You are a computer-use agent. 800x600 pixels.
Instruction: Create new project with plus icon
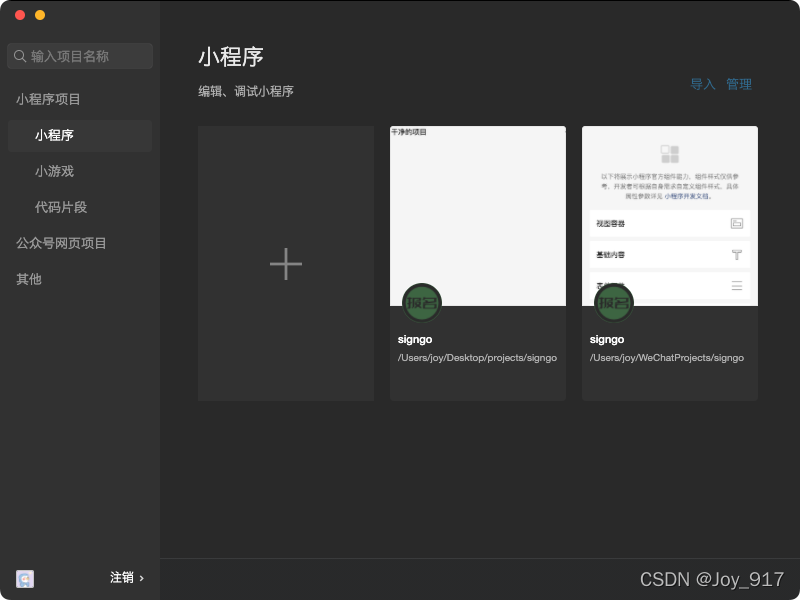tap(286, 264)
